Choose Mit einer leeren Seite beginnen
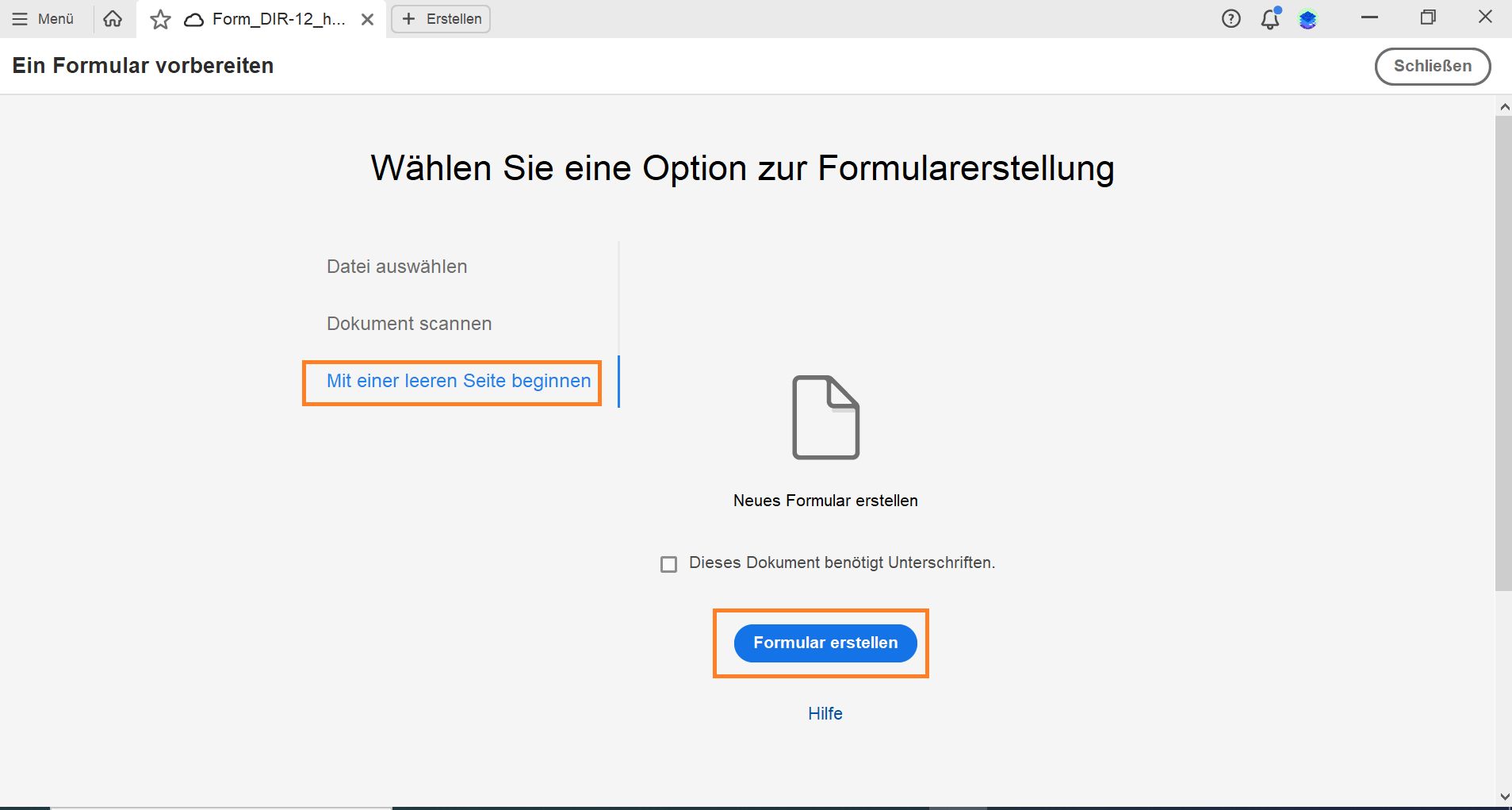This screenshot has height=810, width=1512. [x=458, y=382]
